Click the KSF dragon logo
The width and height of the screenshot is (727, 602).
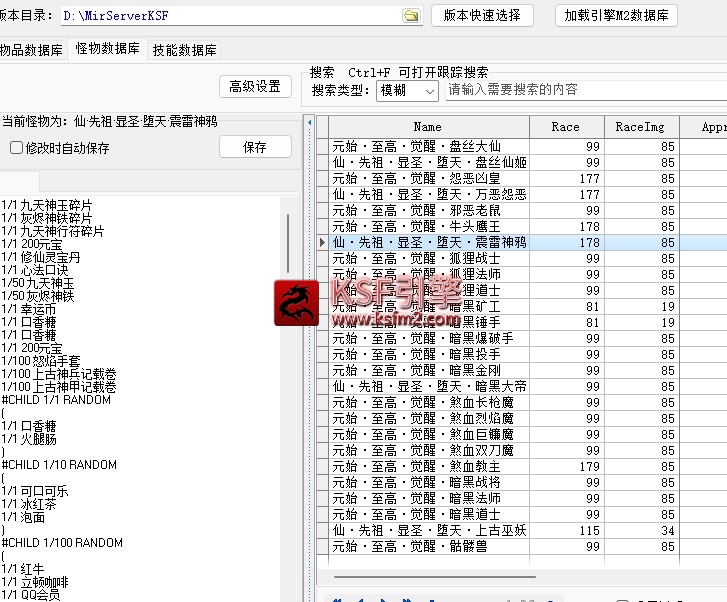(x=296, y=300)
